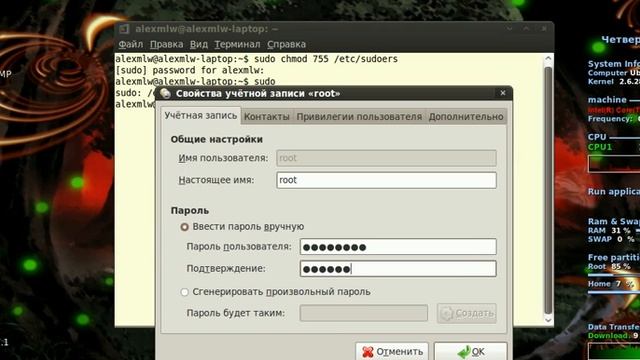Close the root account properties dialog

(x=503, y=93)
